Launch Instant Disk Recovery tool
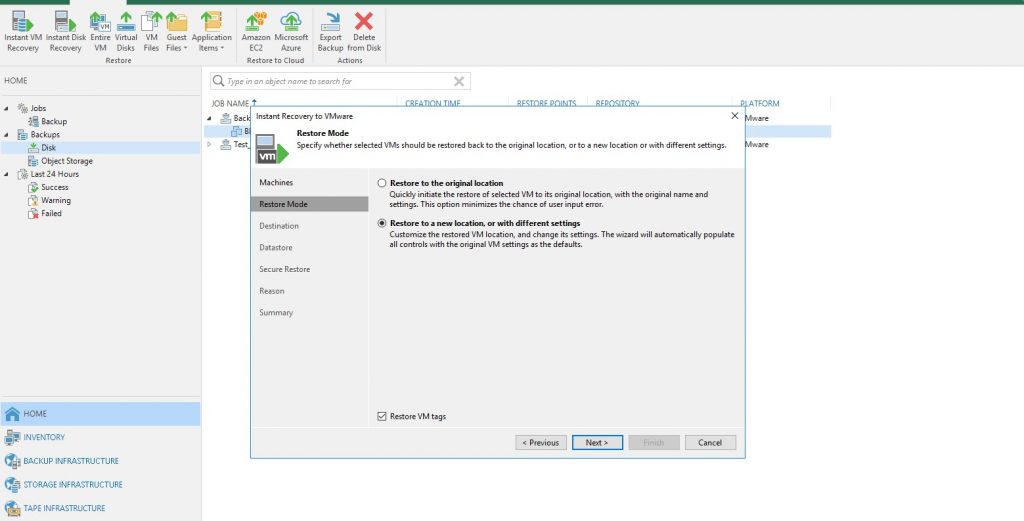 [x=65, y=31]
